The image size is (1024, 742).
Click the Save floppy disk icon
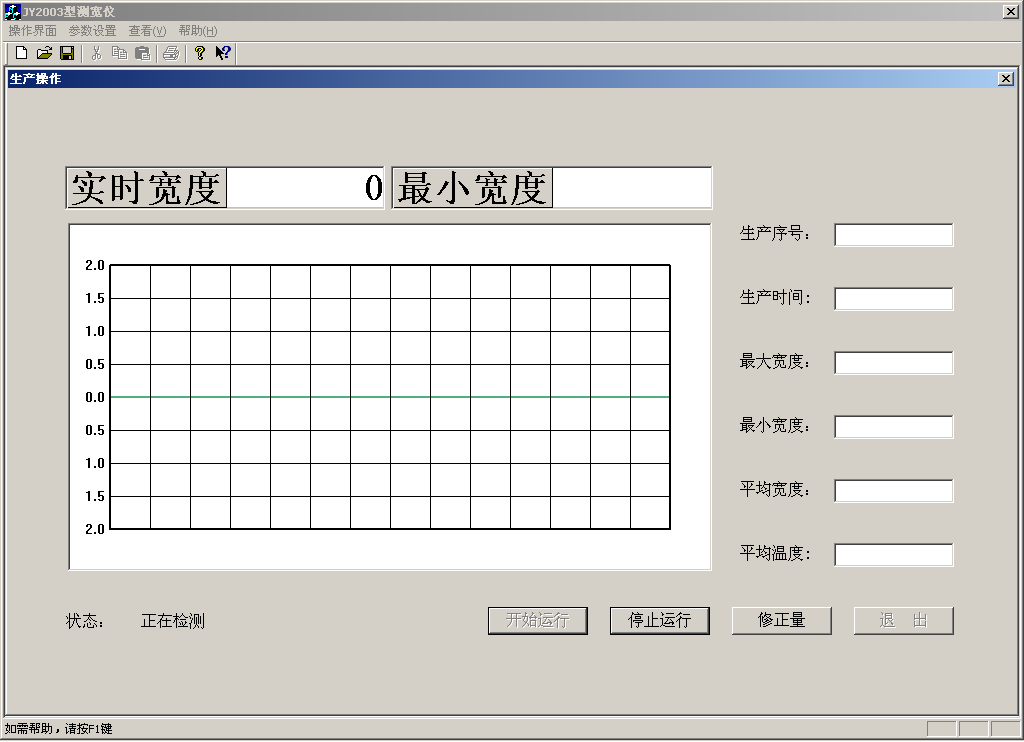(67, 53)
